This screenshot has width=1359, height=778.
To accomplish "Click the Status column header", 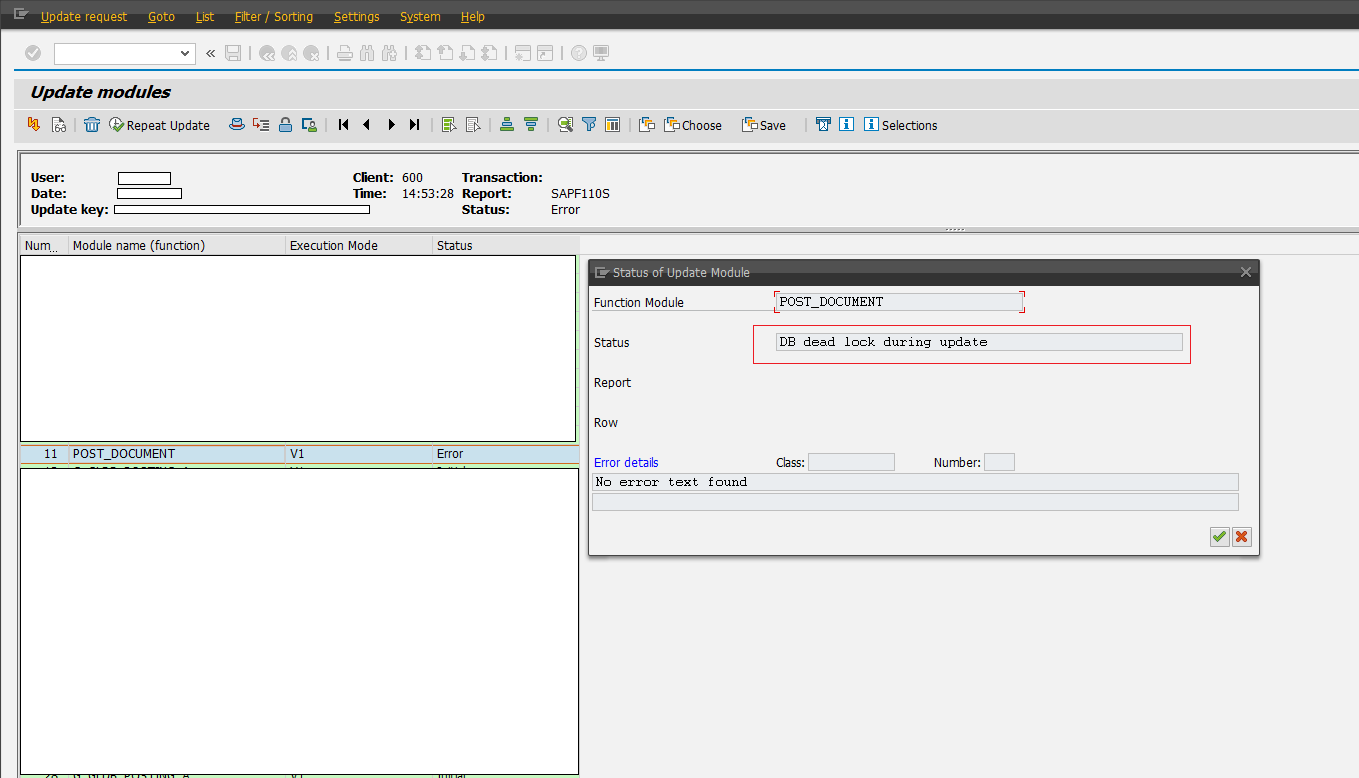I will pyautogui.click(x=506, y=245).
